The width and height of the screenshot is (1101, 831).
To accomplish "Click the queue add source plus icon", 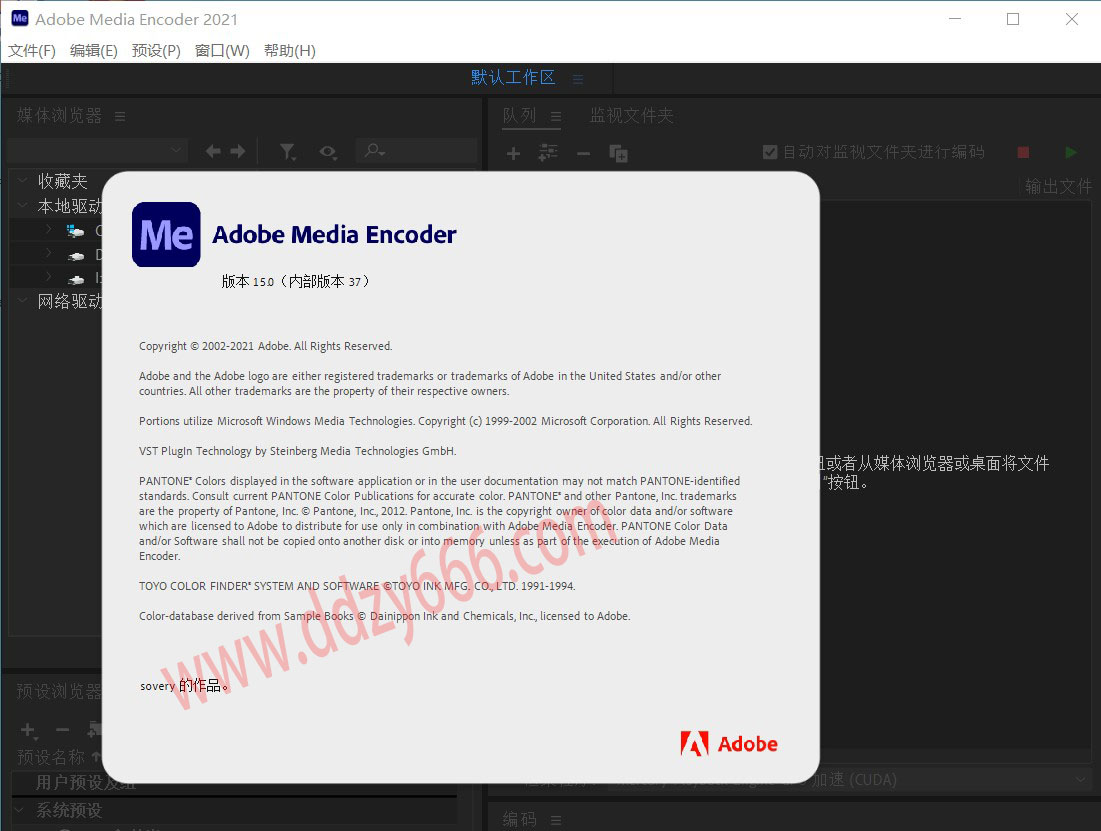I will [x=513, y=153].
